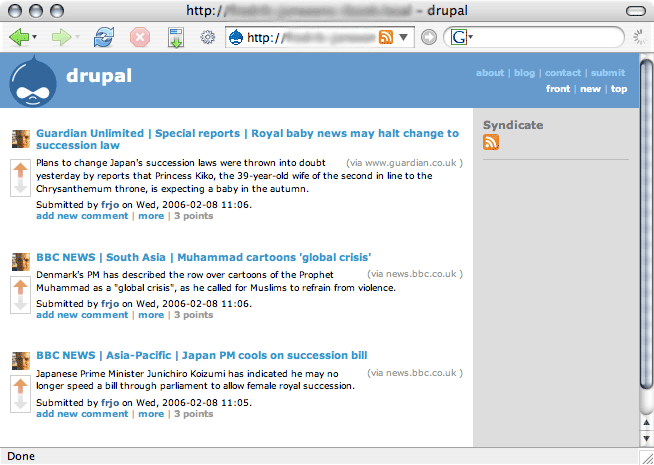Open the 'about' header link
This screenshot has width=654, height=465.
click(x=489, y=73)
